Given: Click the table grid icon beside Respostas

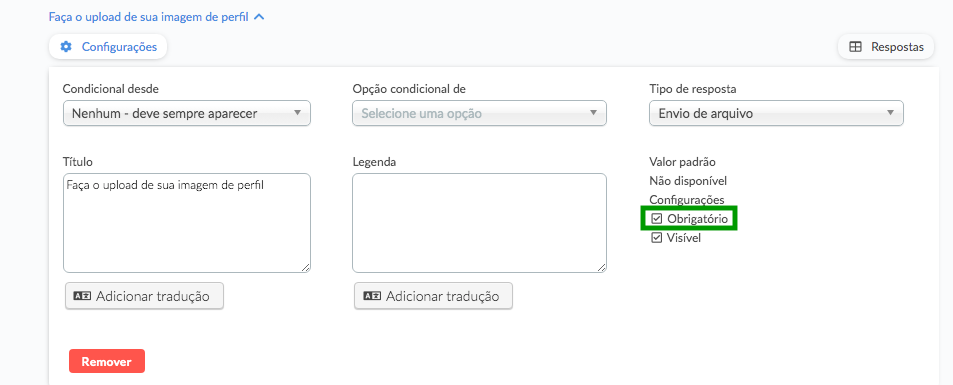Looking at the screenshot, I should pos(855,47).
